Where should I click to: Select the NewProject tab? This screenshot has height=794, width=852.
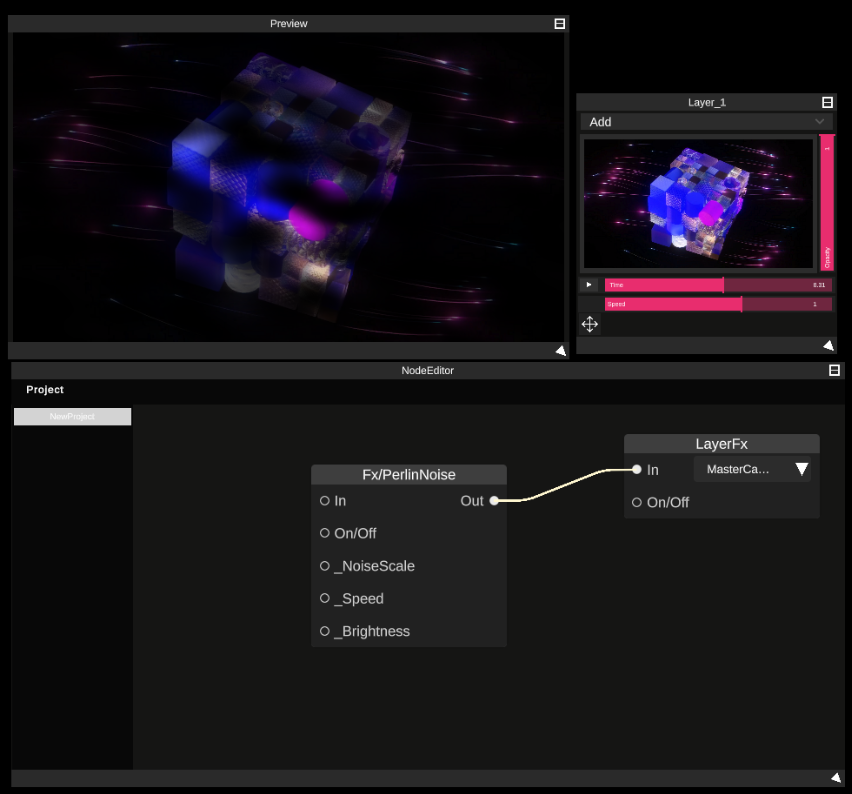coord(71,416)
